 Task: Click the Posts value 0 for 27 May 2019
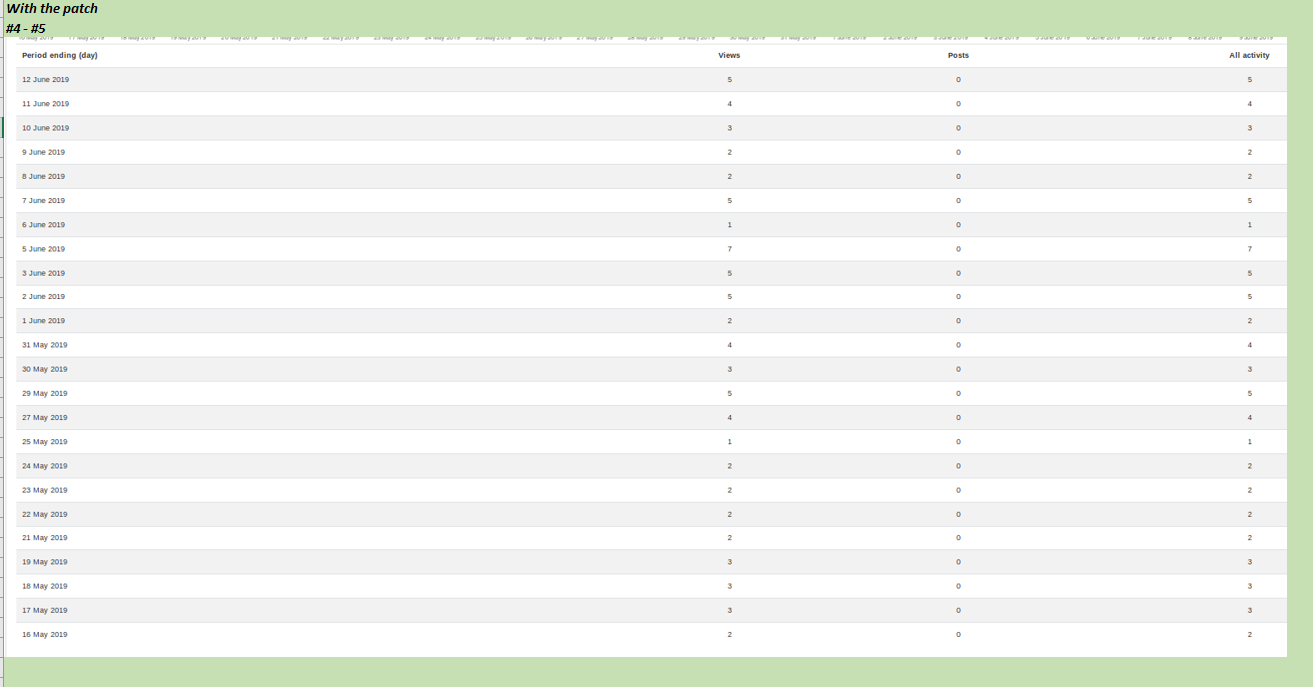point(958,417)
